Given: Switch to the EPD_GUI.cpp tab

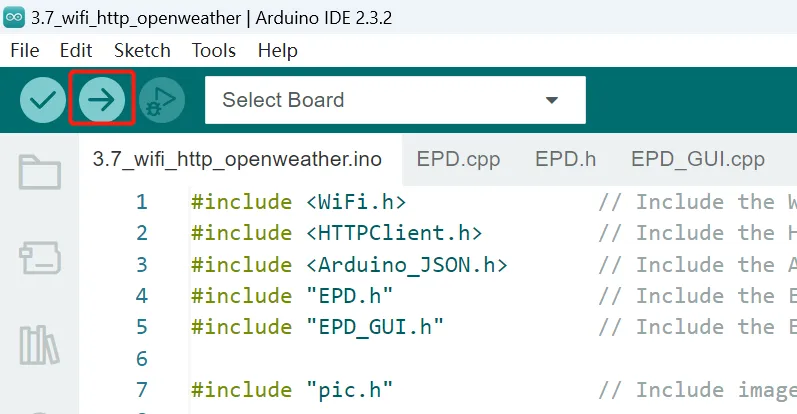Looking at the screenshot, I should tap(698, 159).
